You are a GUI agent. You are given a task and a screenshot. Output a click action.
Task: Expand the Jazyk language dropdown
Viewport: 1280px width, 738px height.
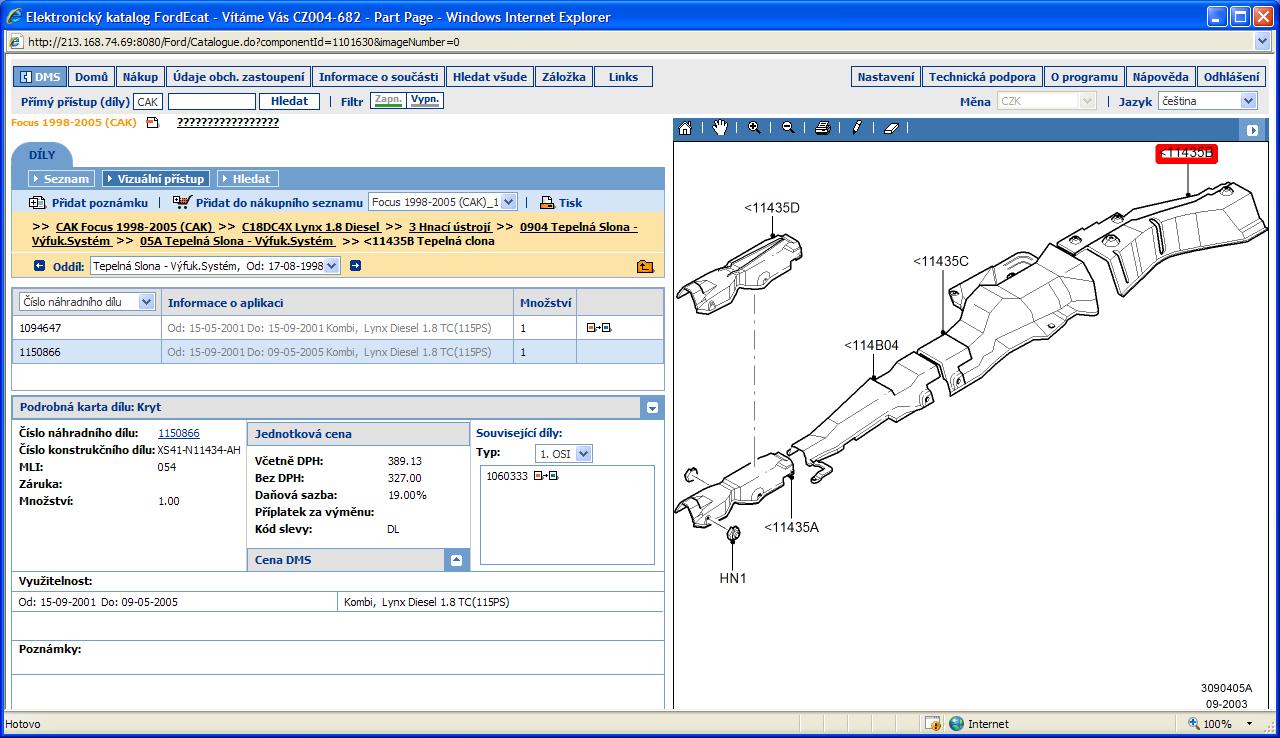pos(1248,101)
